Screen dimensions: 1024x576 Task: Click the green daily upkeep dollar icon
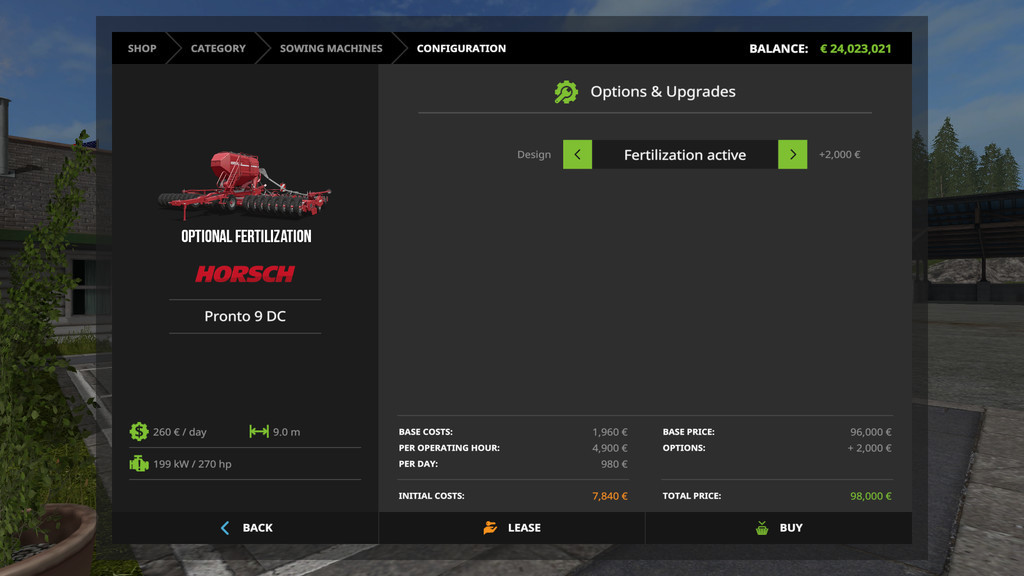(139, 432)
